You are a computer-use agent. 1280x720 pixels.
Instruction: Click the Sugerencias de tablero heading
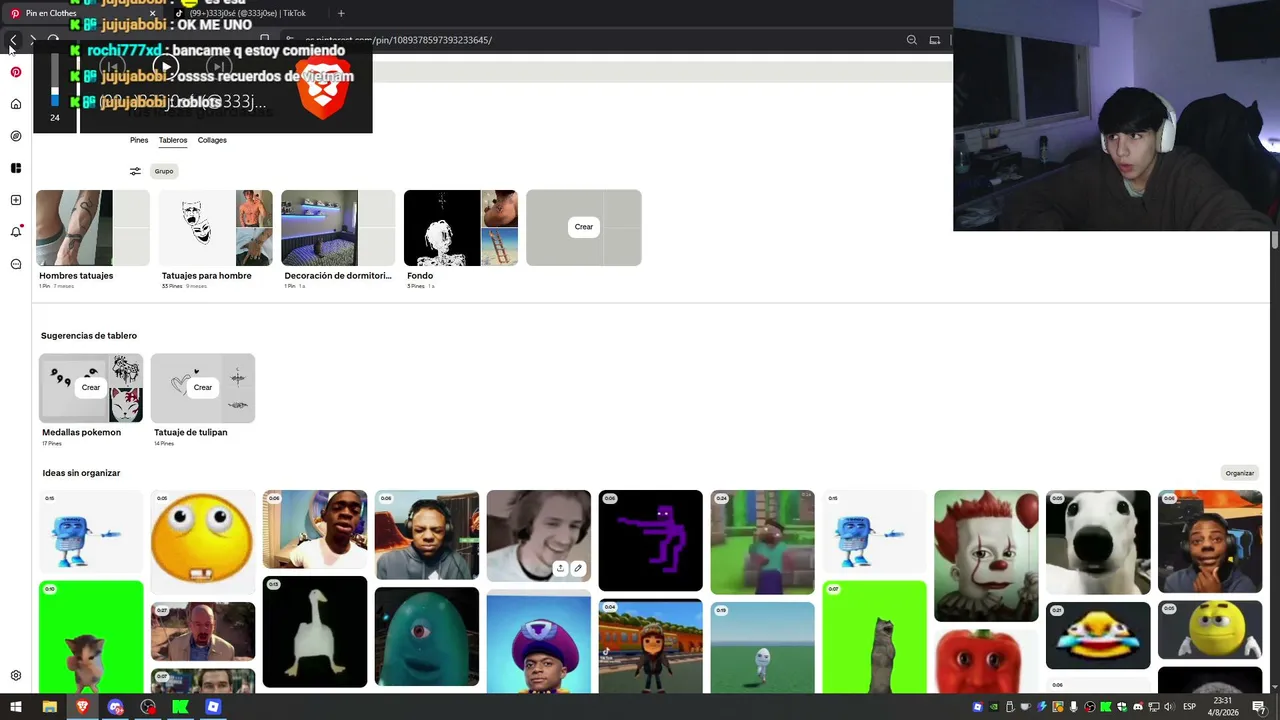coord(89,336)
